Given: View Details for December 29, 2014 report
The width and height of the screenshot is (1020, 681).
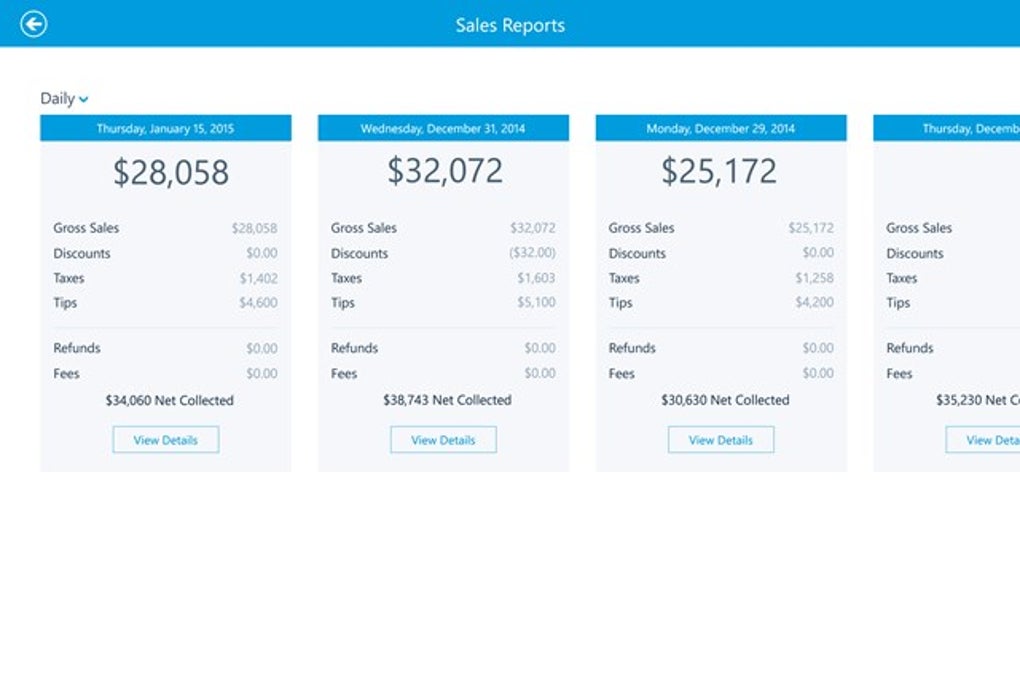Looking at the screenshot, I should [721, 440].
